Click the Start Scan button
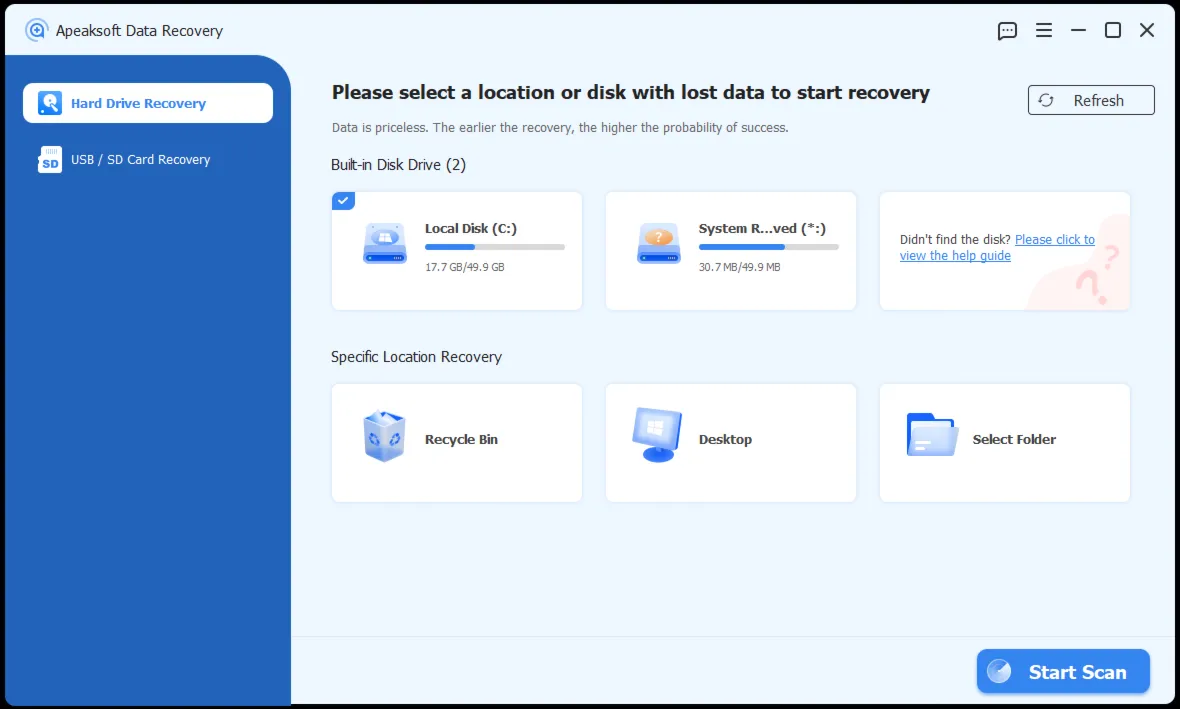Screen dimensions: 1180x709 click(1063, 671)
